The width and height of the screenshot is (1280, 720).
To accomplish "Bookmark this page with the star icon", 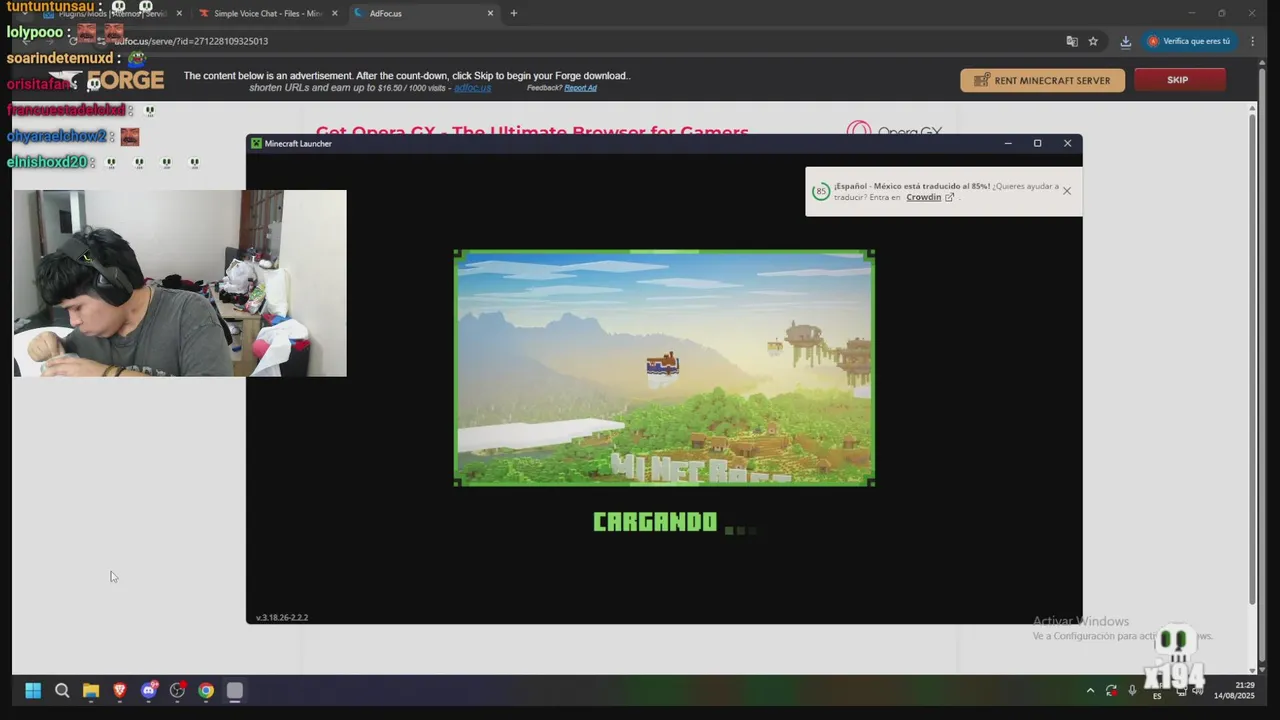I will coord(1093,41).
